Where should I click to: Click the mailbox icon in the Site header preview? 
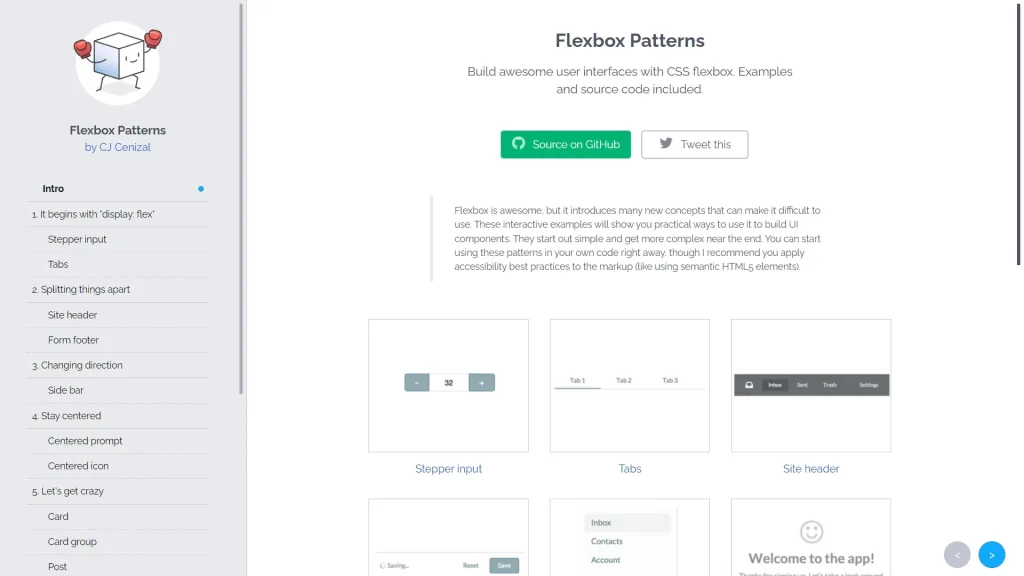coord(749,385)
